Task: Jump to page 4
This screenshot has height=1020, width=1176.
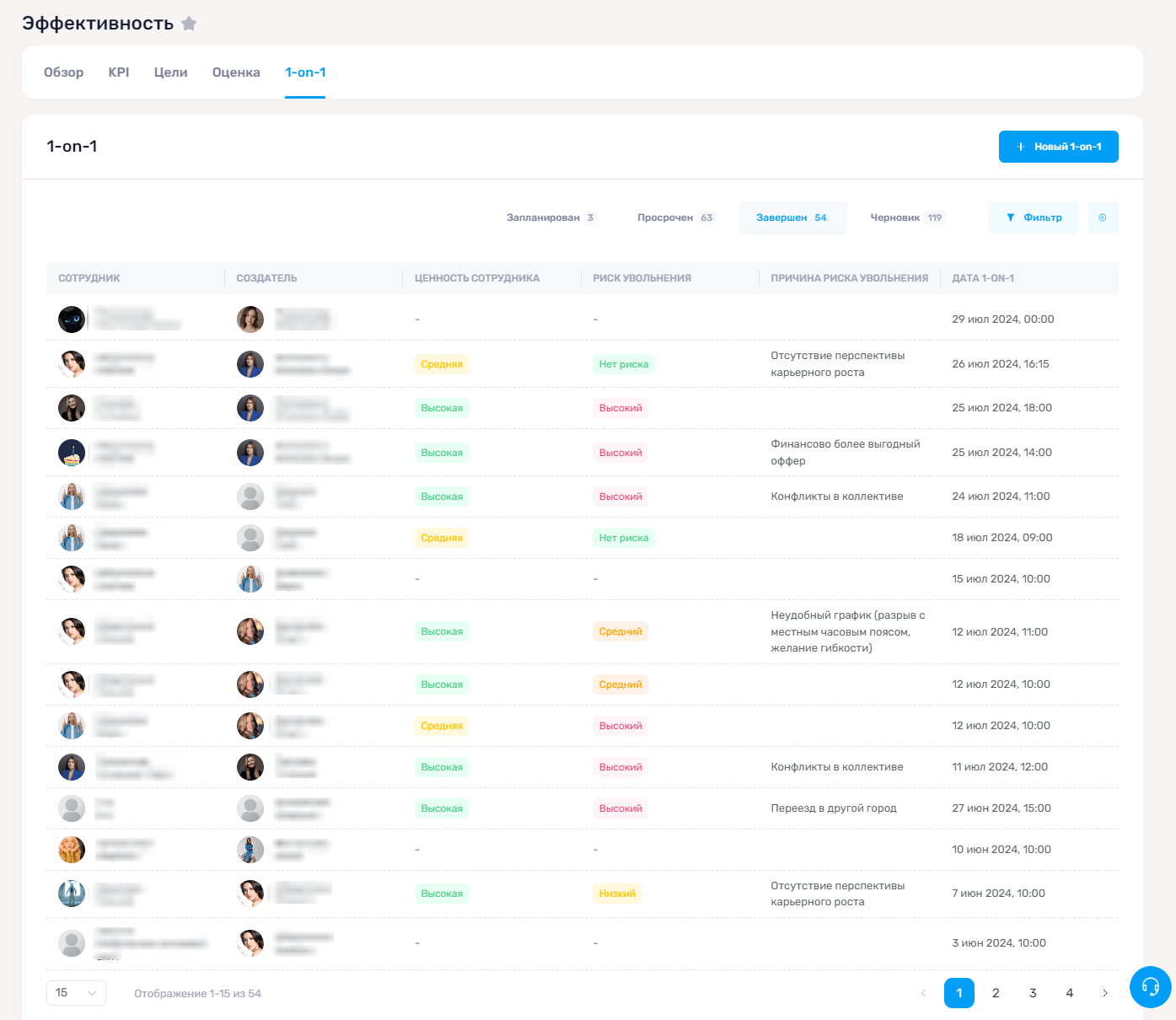Action: coord(1070,993)
